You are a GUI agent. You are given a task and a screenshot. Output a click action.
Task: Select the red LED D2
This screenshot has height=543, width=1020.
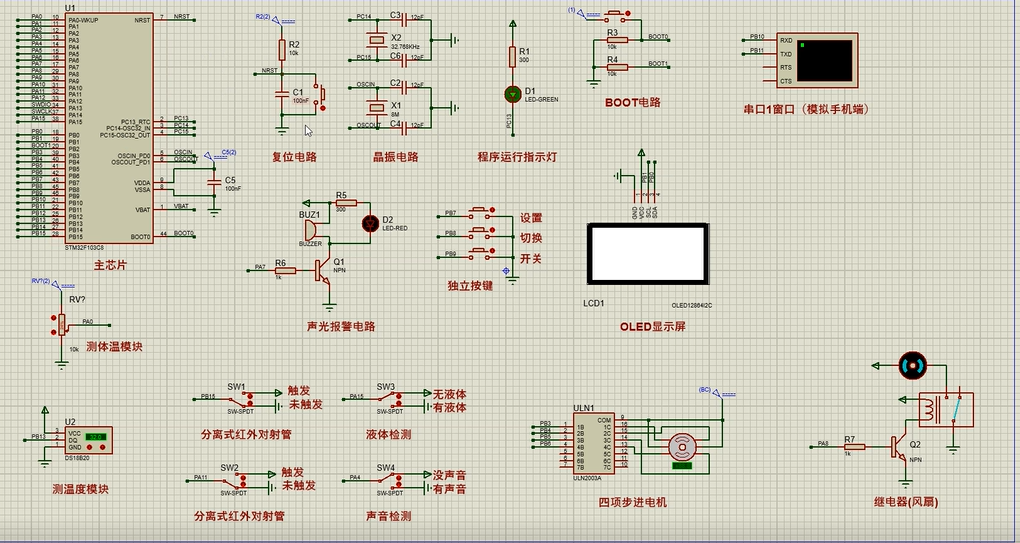click(370, 224)
